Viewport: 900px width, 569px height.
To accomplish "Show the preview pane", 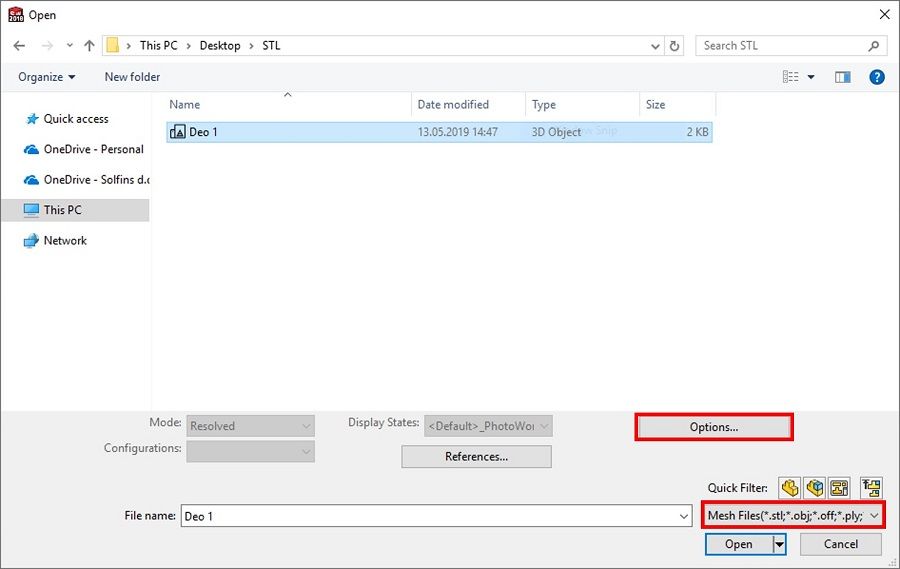I will click(843, 77).
